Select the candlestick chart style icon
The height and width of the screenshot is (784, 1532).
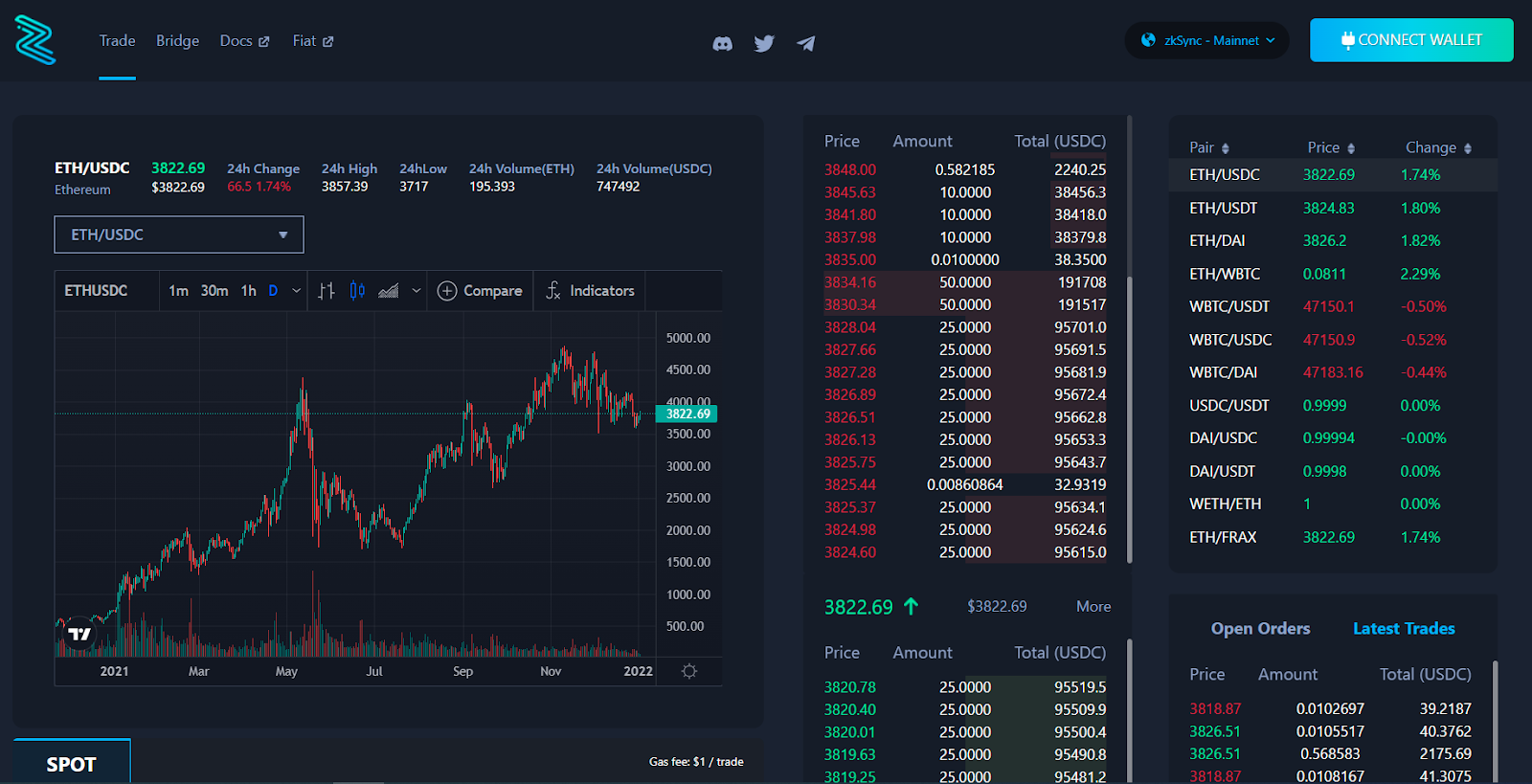[x=357, y=291]
